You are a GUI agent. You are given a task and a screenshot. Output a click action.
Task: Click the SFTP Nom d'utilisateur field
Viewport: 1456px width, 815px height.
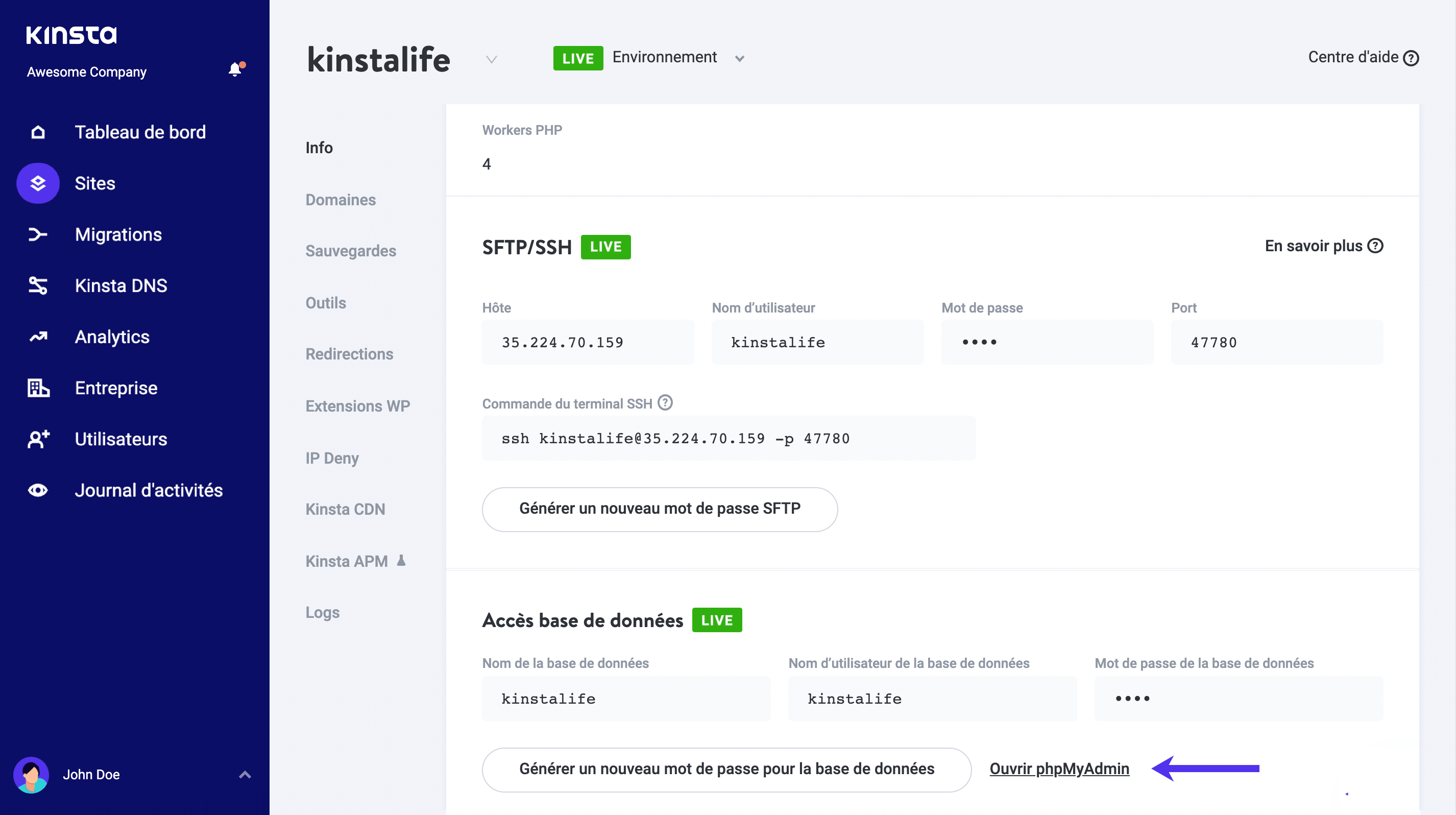pos(817,343)
